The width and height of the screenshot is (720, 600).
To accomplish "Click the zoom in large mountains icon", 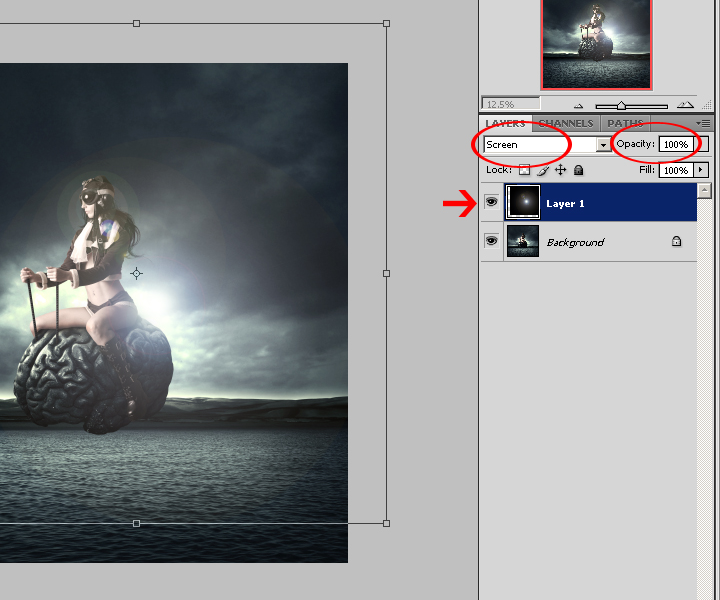I will pos(686,104).
